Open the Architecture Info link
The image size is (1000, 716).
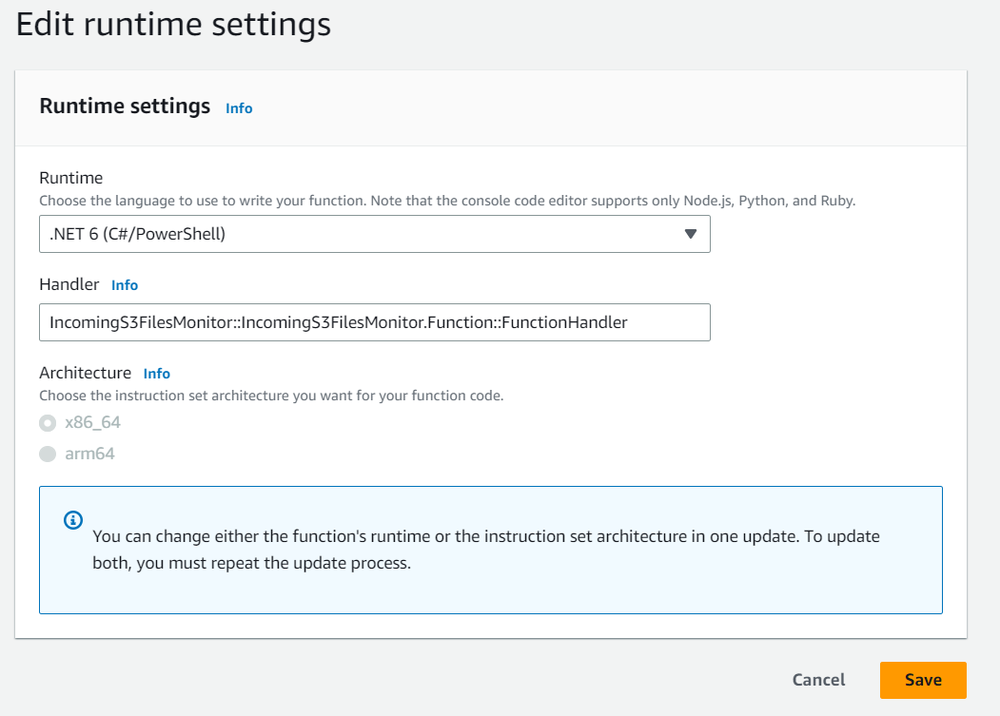coord(156,373)
